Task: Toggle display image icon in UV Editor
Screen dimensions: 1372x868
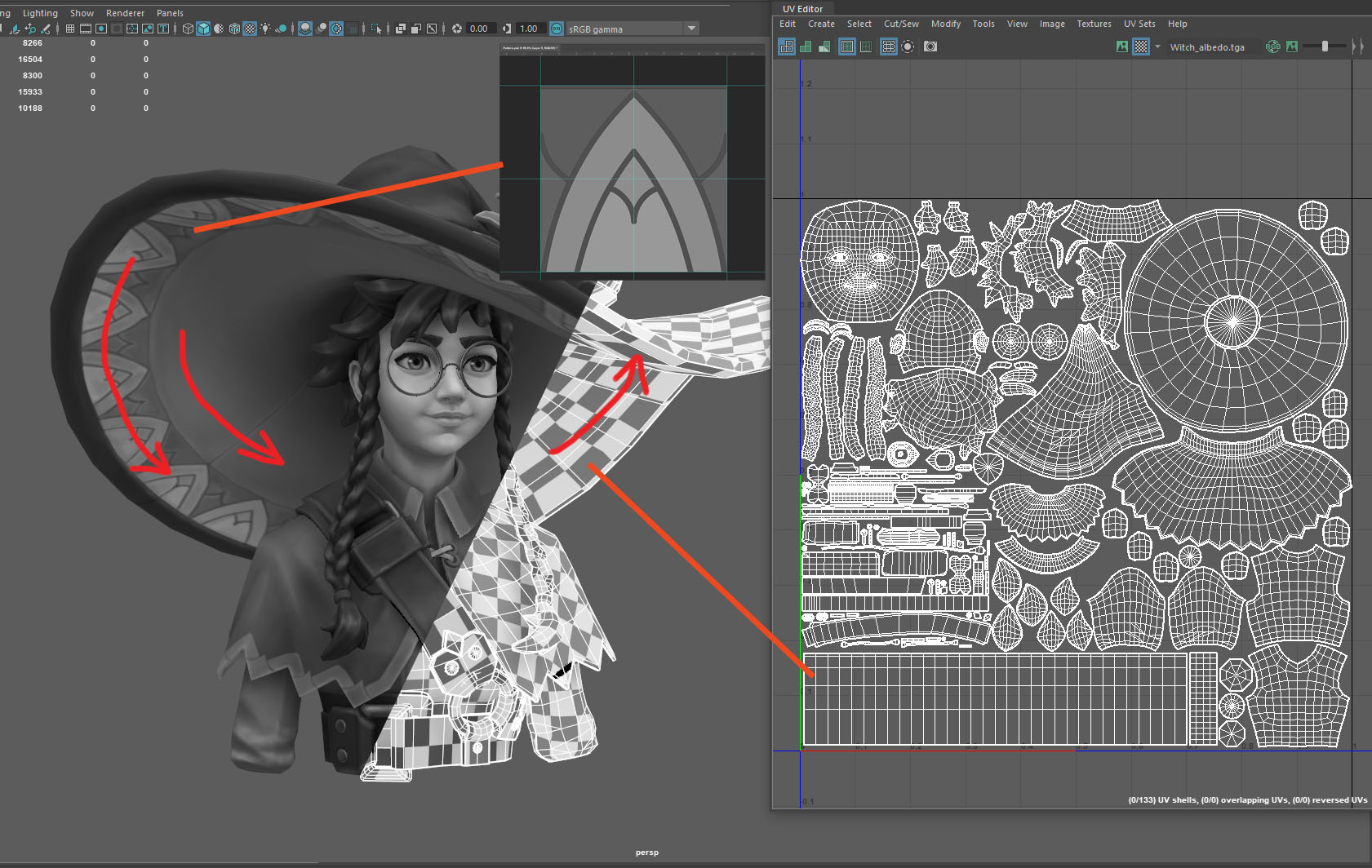Action: [x=1122, y=46]
